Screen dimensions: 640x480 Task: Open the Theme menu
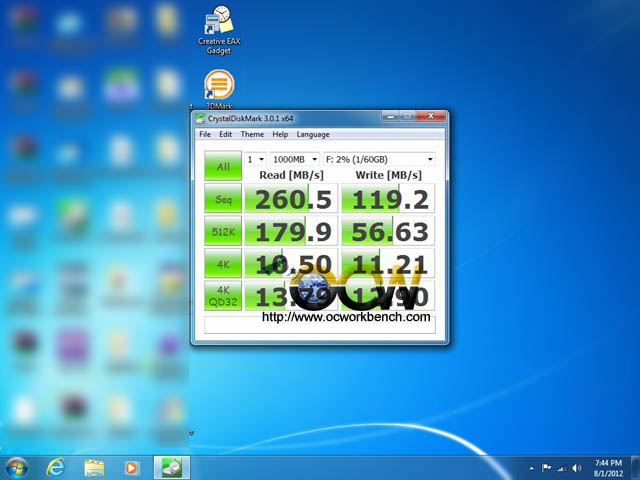click(252, 134)
